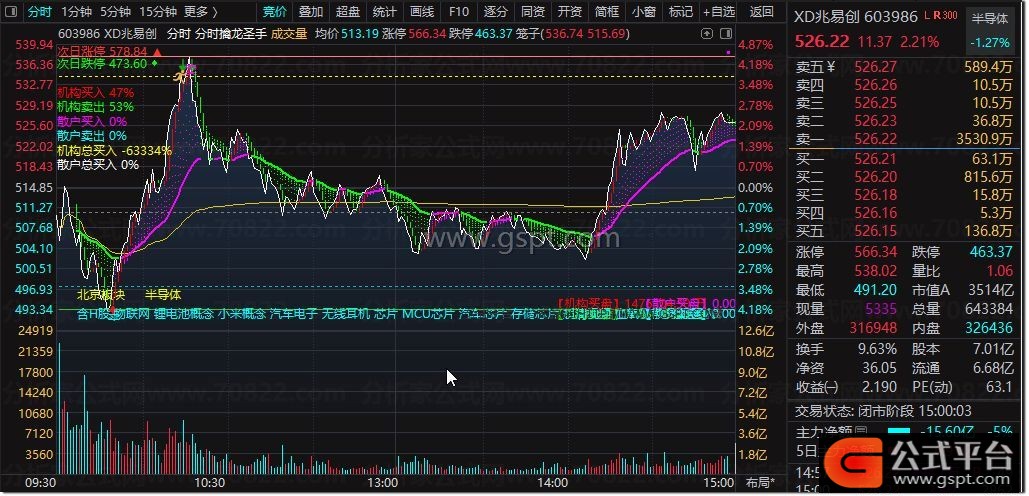This screenshot has width=1029, height=496.
Task: Click the 买一 price 526.21 row
Action: click(x=903, y=158)
